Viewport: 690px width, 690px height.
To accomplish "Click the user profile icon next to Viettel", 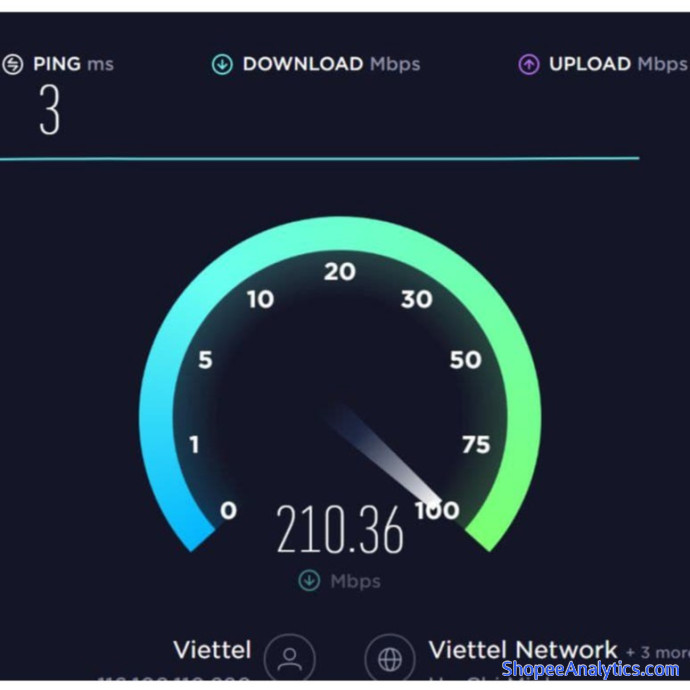I will click(x=290, y=659).
